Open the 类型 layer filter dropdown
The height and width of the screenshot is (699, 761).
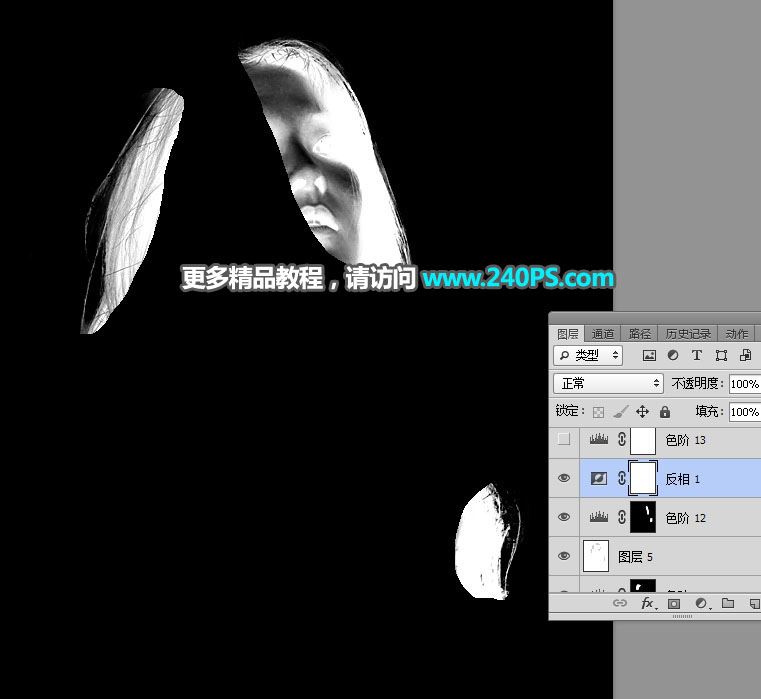(588, 355)
